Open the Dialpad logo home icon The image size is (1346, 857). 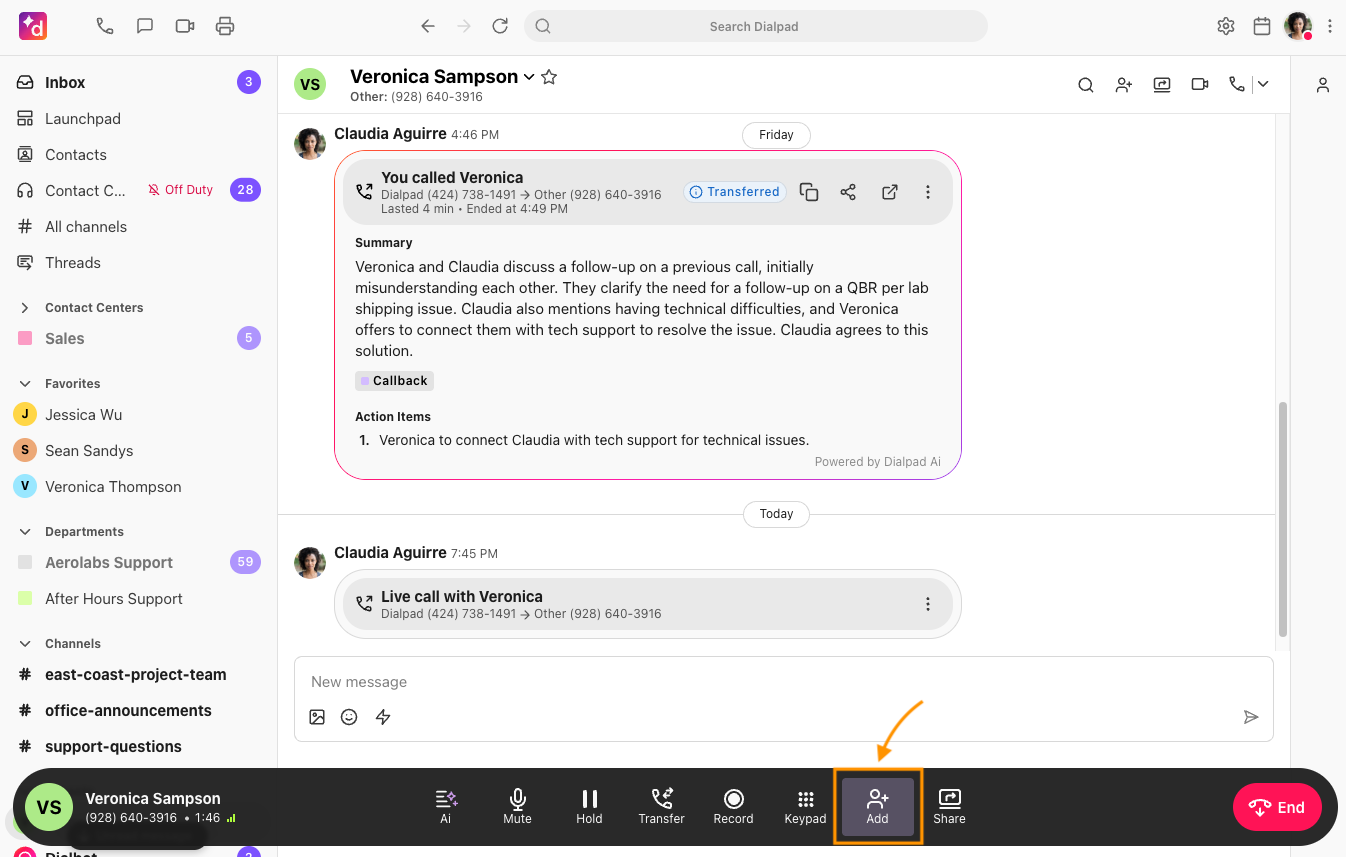33,26
